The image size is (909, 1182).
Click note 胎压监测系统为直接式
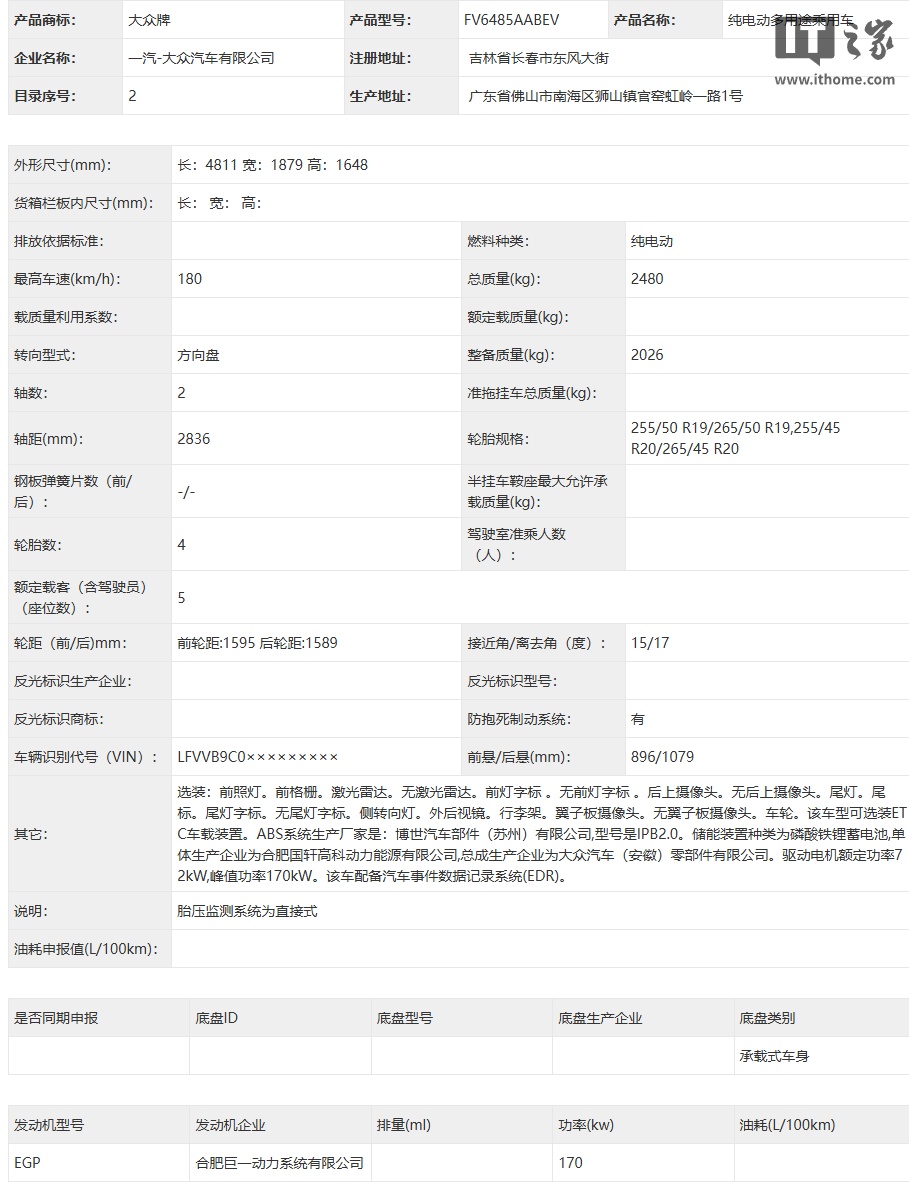tap(247, 911)
